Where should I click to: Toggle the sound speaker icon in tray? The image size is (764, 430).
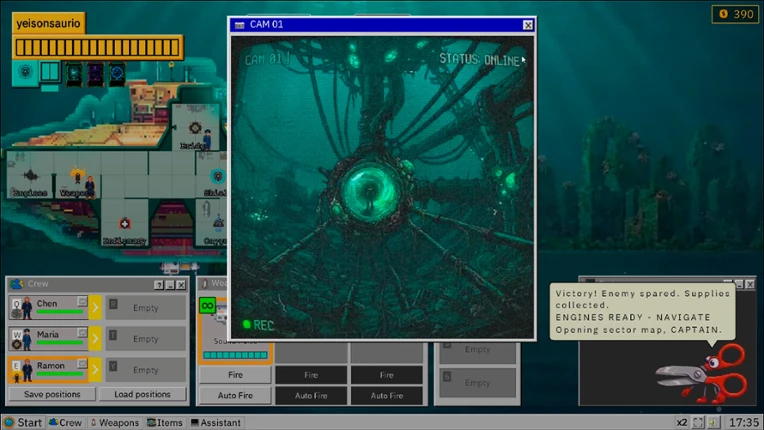(714, 422)
